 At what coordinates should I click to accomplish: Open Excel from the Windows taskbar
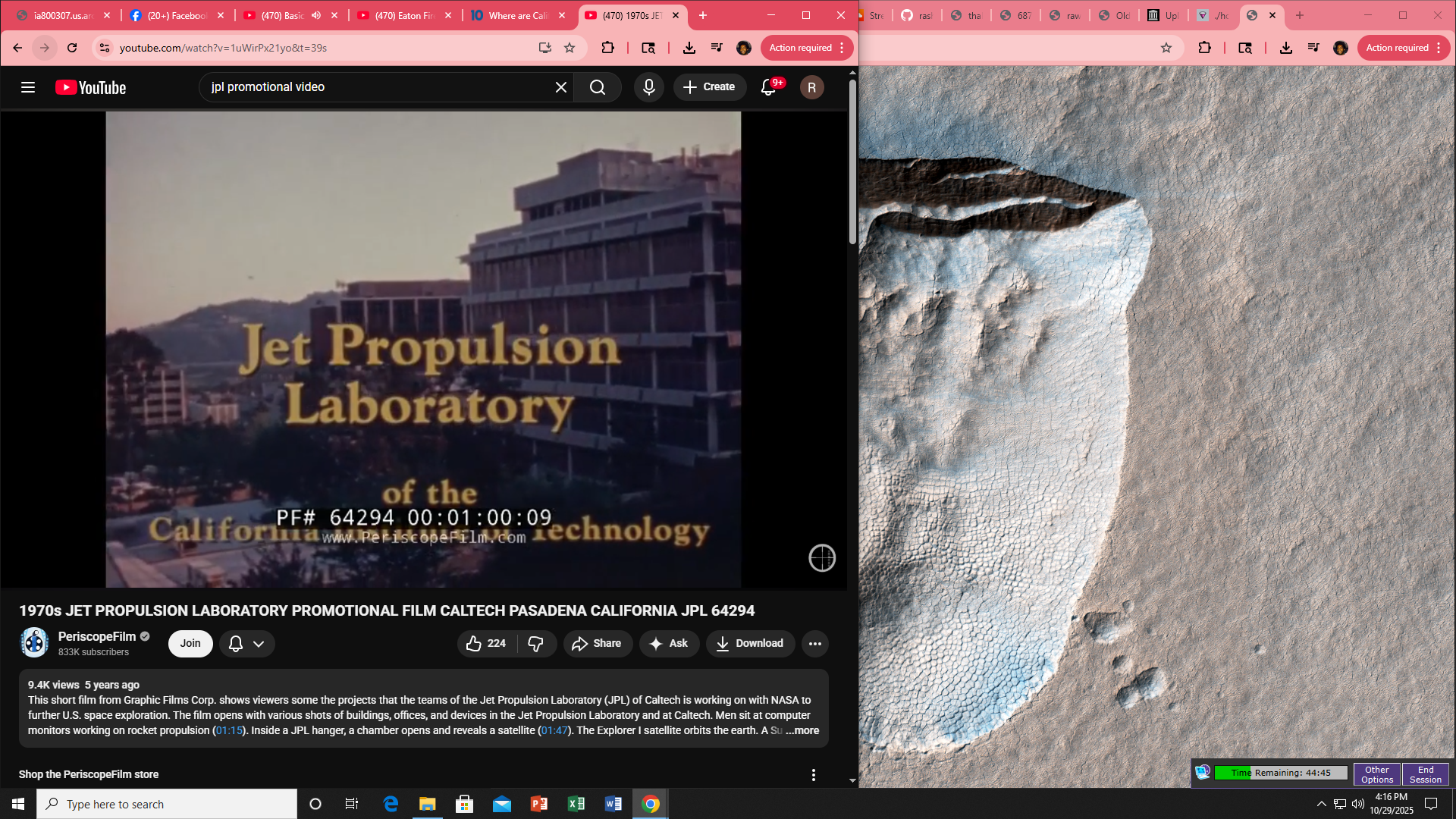[x=576, y=804]
